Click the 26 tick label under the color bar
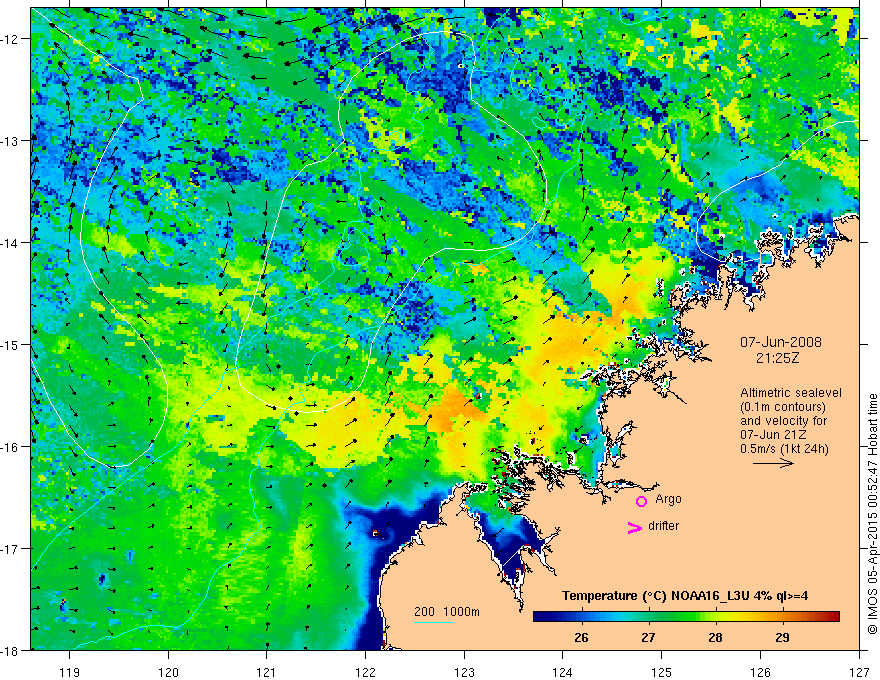The image size is (880, 680). 581,637
